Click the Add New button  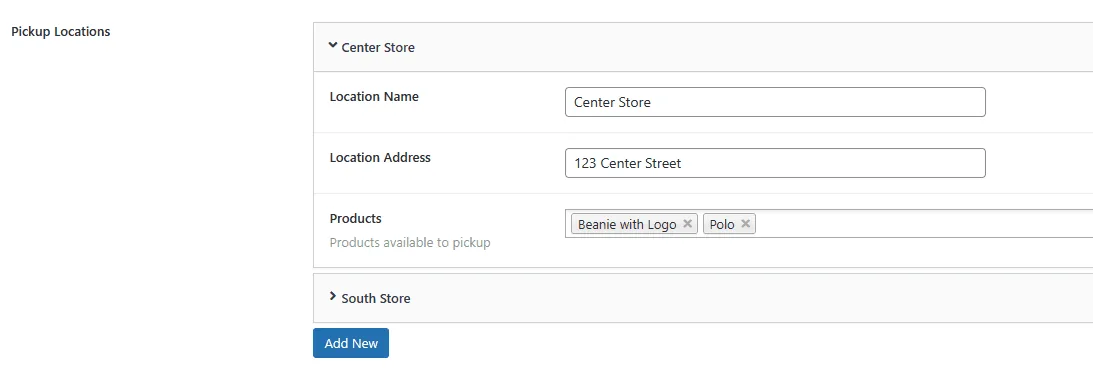click(x=351, y=343)
